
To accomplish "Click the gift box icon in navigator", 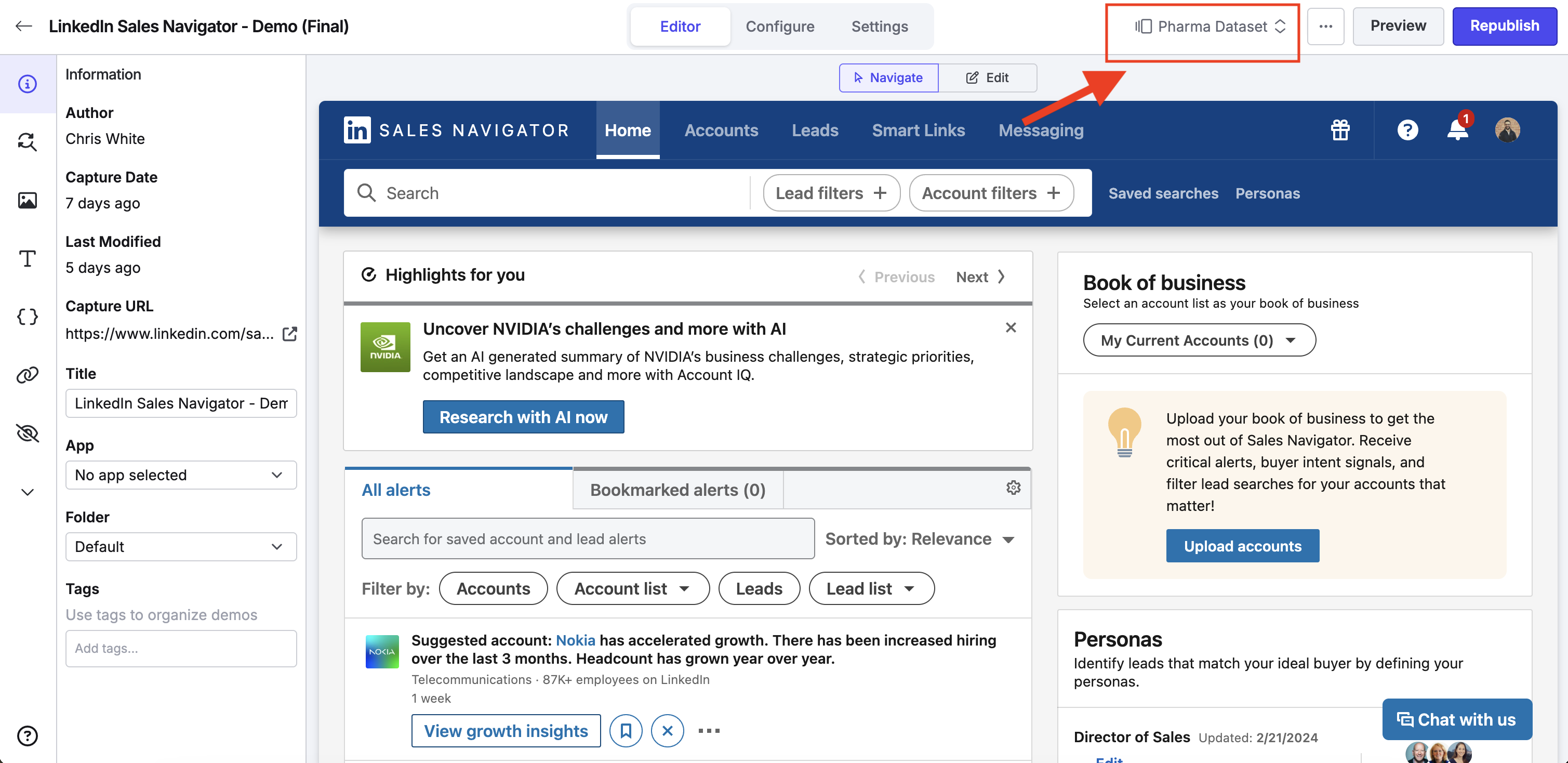I will (1340, 130).
